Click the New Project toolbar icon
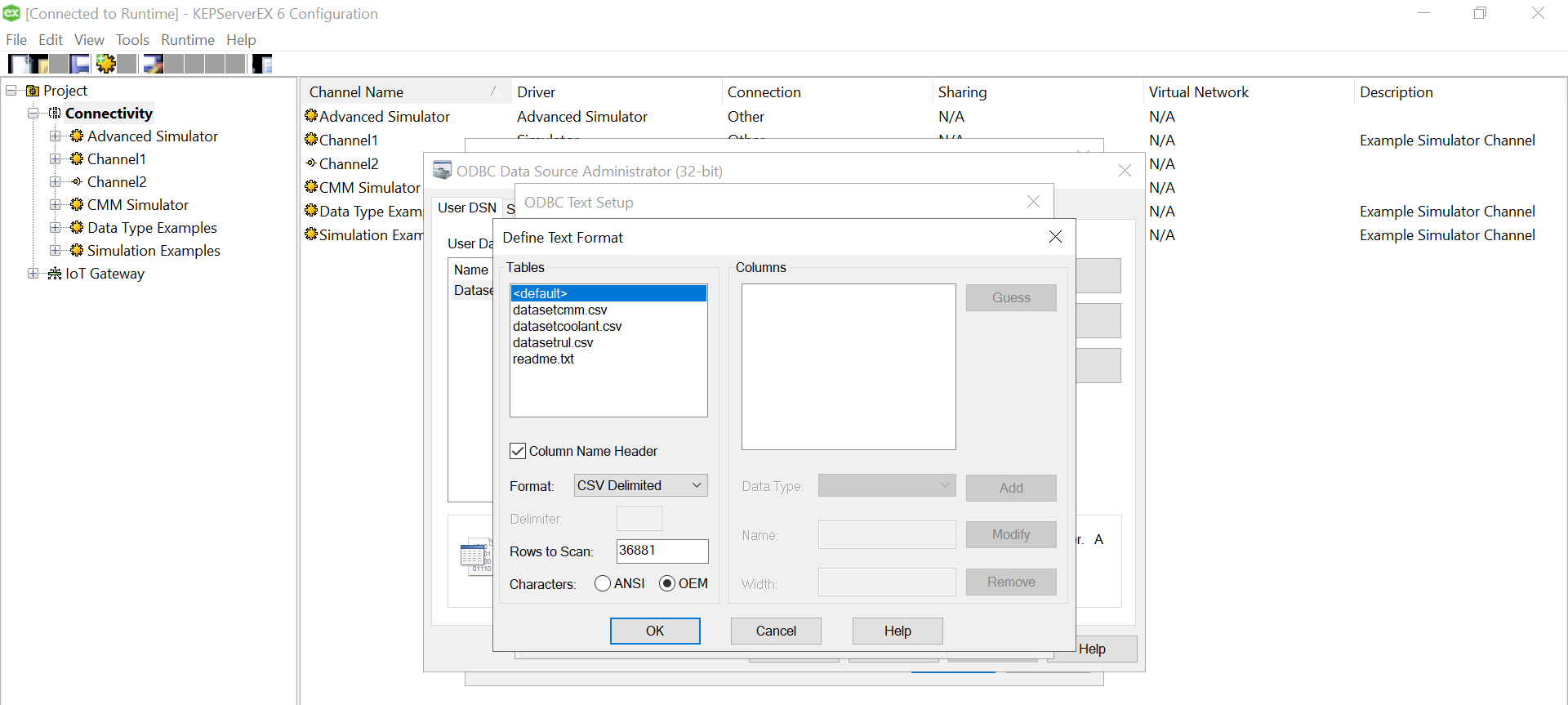The width and height of the screenshot is (1568, 705). click(x=18, y=64)
